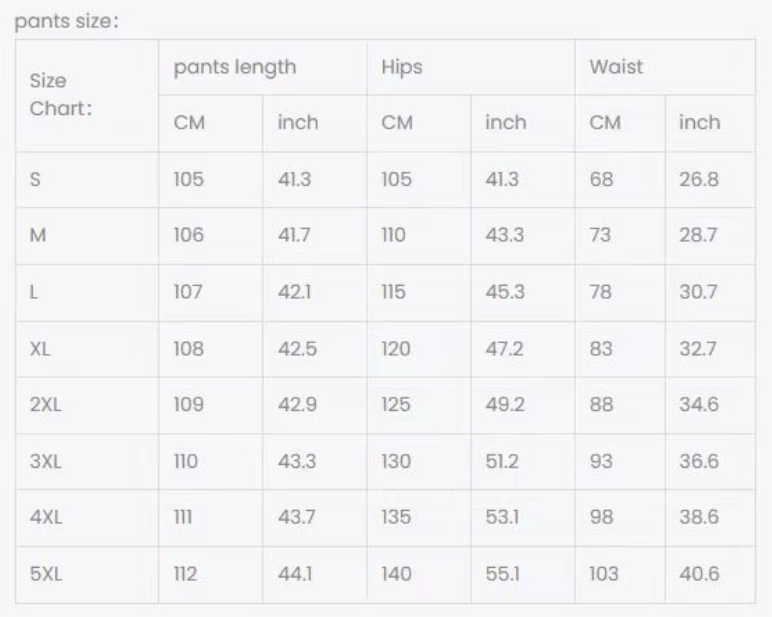Click the 135 CM hips cell

tap(418, 518)
